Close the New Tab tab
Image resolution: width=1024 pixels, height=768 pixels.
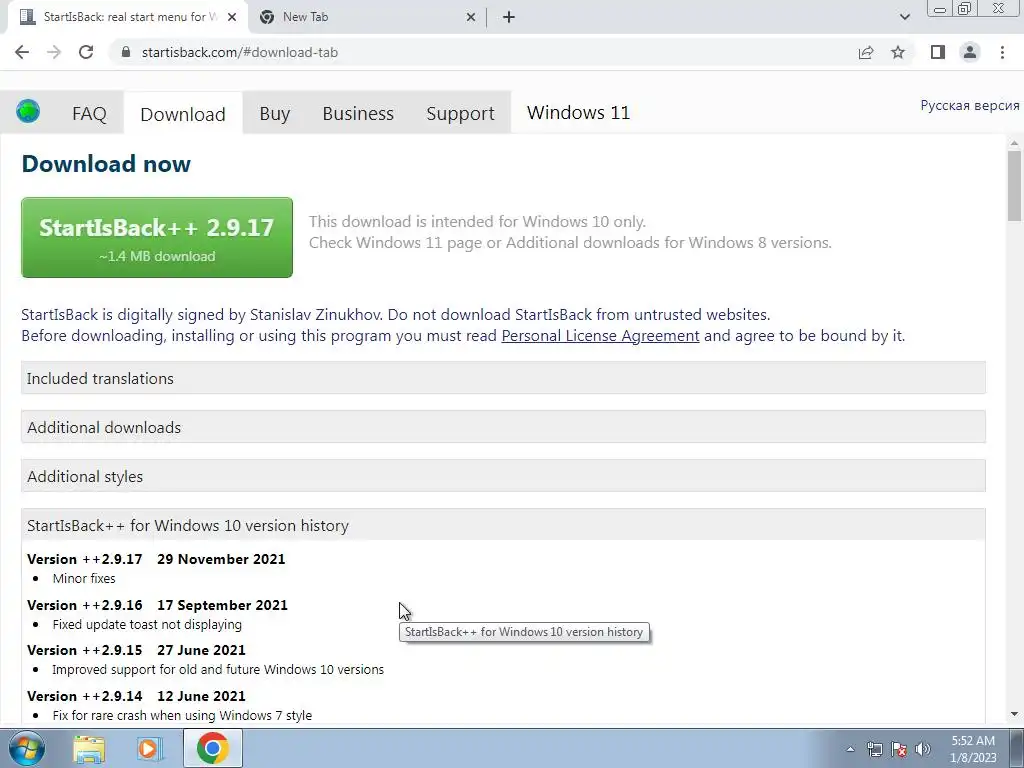click(471, 17)
